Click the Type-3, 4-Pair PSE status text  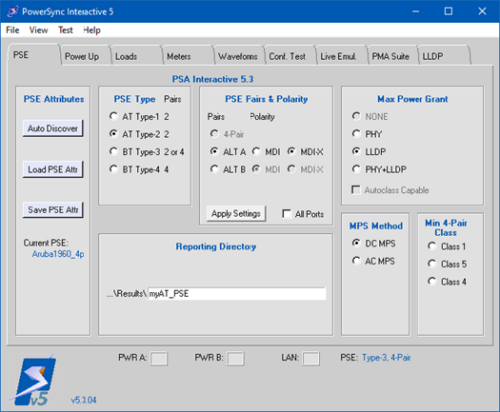point(387,358)
